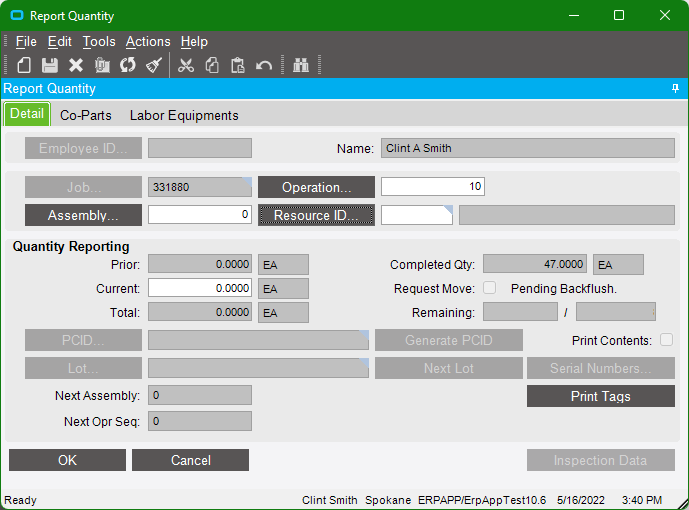Open the Tools menu
The image size is (689, 510).
99,42
